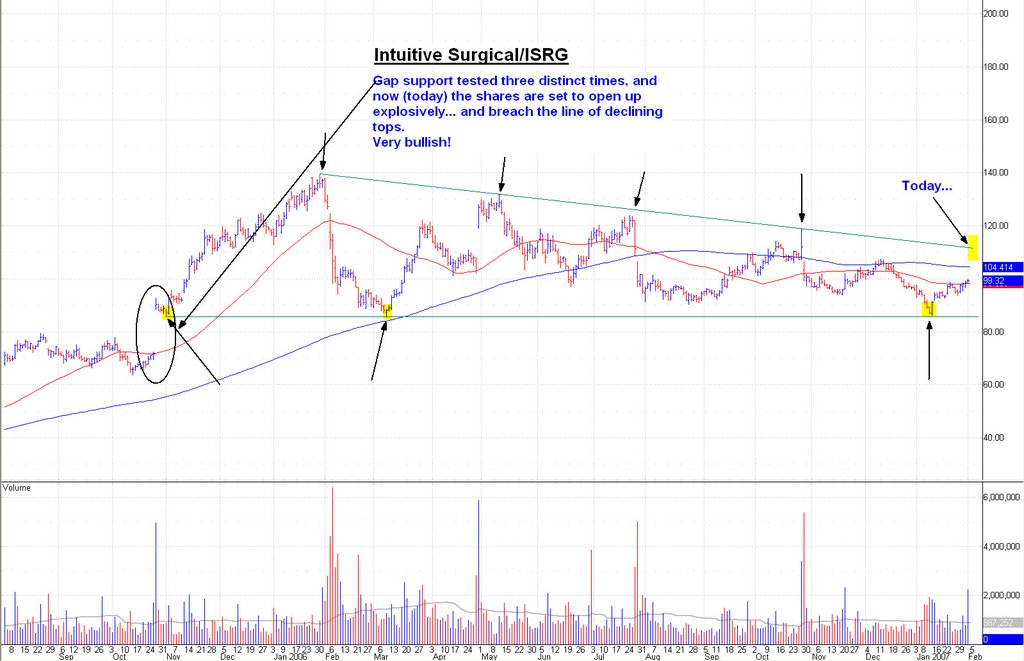This screenshot has width=1024, height=661.
Task: Click the 160.00 price axis label
Action: (x=996, y=120)
